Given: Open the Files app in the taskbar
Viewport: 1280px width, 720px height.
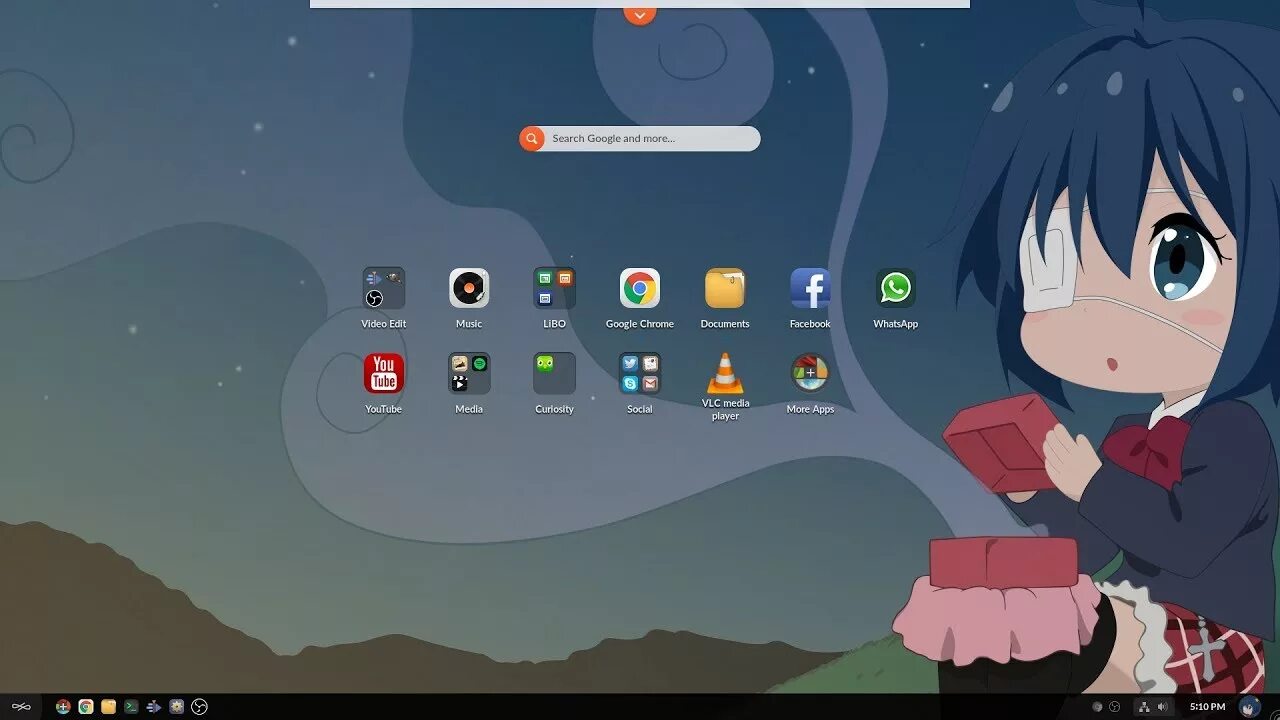Looking at the screenshot, I should [108, 707].
